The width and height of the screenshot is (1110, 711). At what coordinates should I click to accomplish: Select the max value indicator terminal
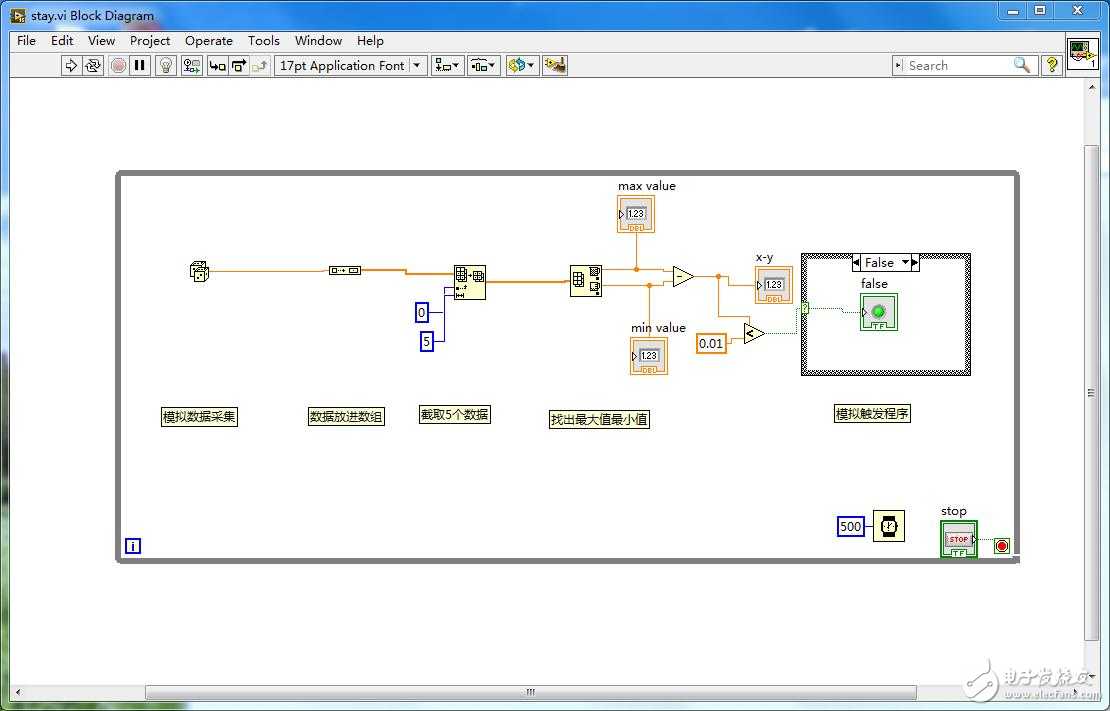point(636,214)
